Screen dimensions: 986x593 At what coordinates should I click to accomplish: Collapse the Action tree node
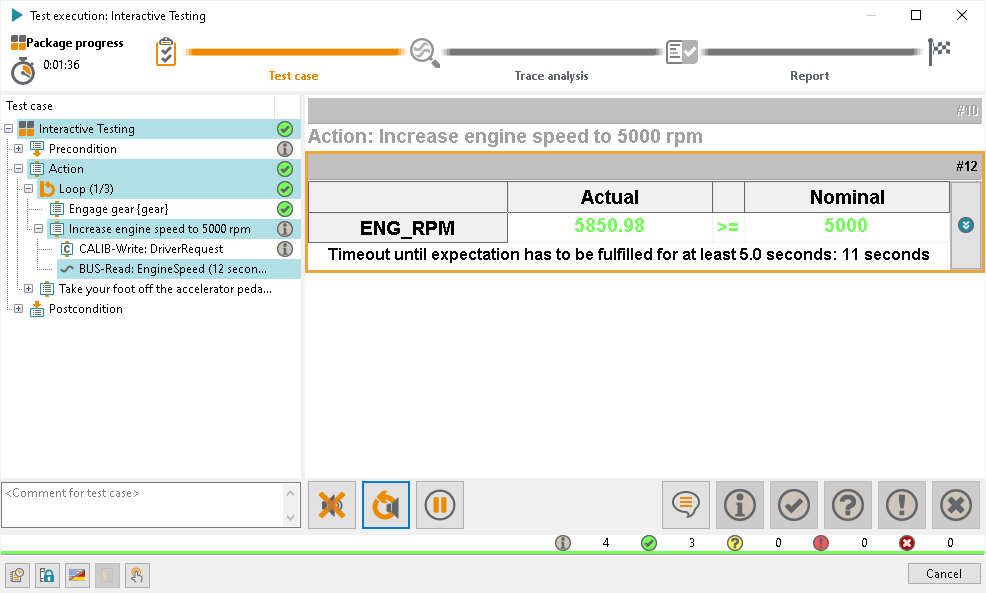tap(18, 169)
